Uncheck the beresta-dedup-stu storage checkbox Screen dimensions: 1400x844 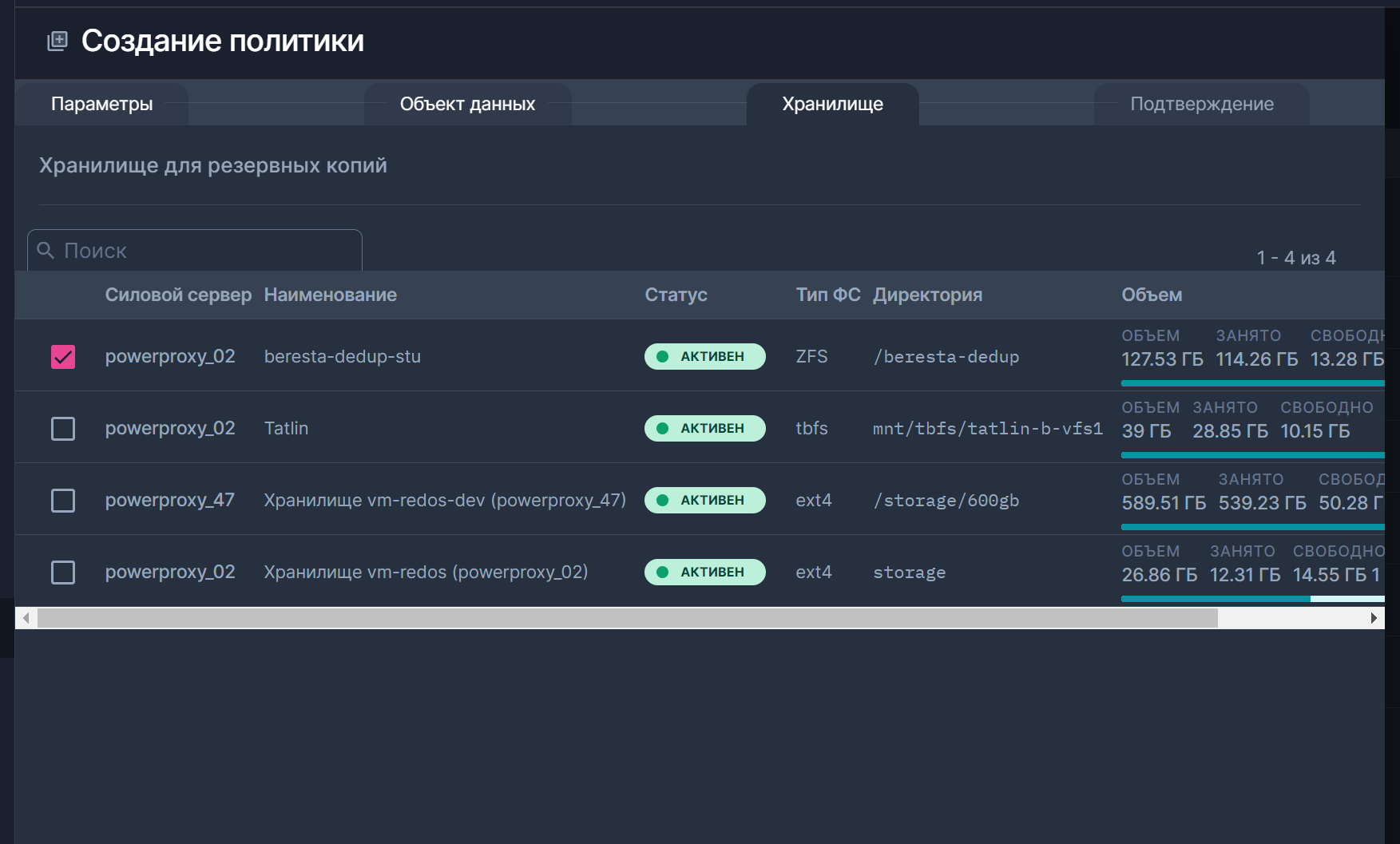63,357
